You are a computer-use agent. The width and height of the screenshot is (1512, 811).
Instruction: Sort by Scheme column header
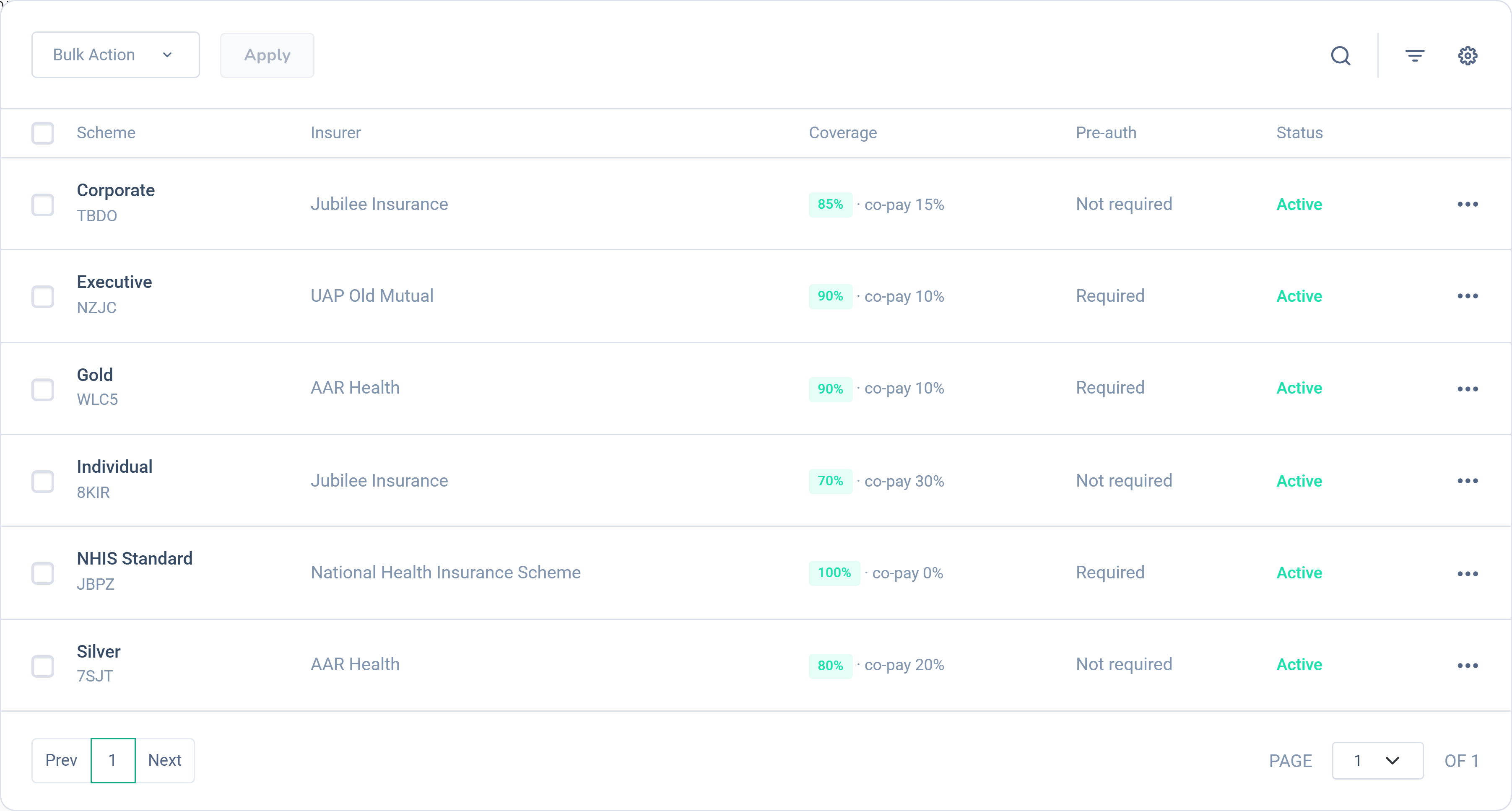(x=106, y=132)
